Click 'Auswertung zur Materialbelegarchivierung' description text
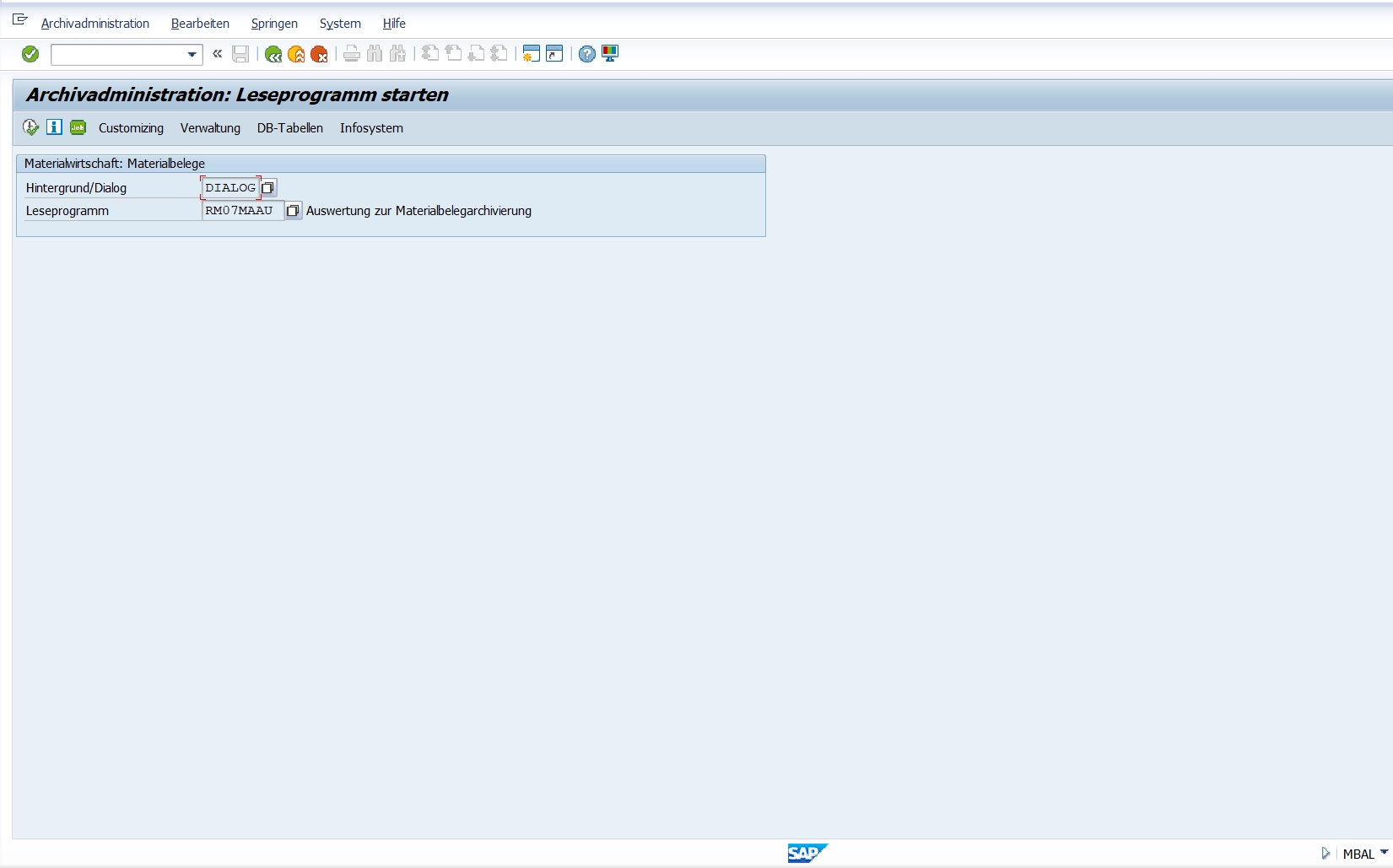The width and height of the screenshot is (1393, 868). [x=418, y=211]
